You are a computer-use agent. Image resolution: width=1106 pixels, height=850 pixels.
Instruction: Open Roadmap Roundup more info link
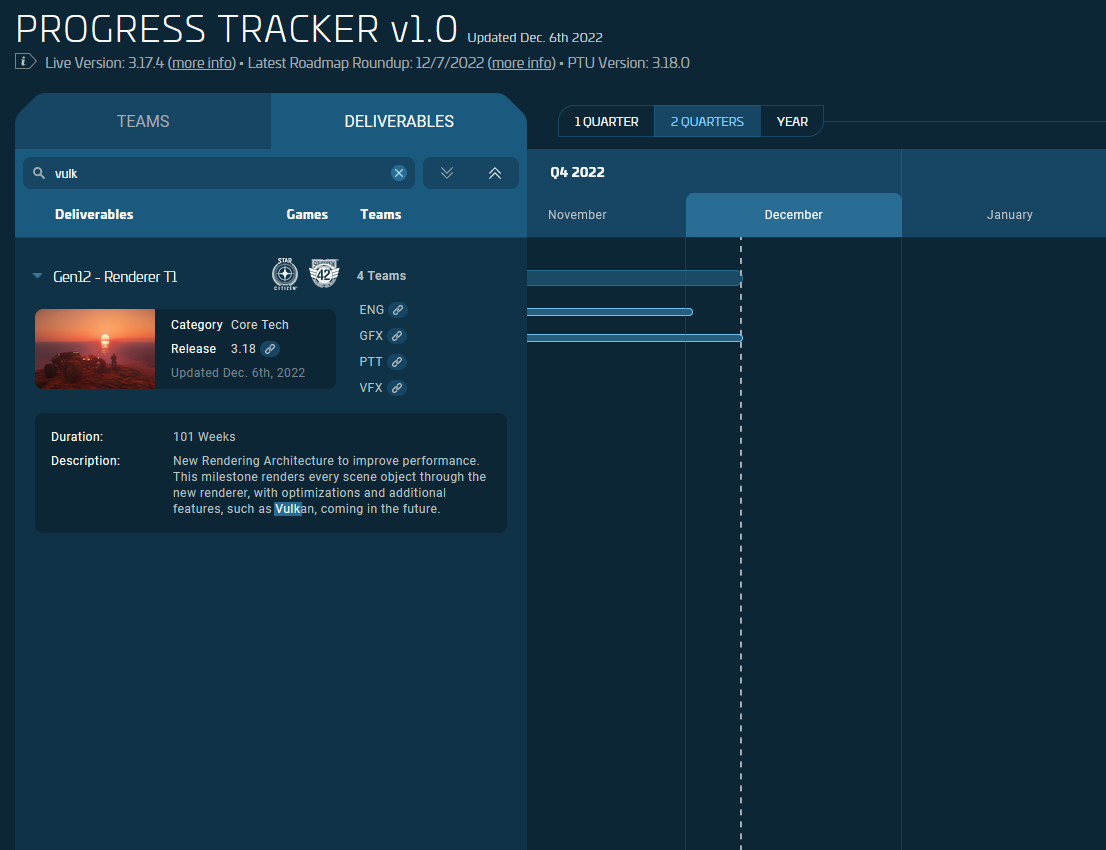tap(521, 63)
